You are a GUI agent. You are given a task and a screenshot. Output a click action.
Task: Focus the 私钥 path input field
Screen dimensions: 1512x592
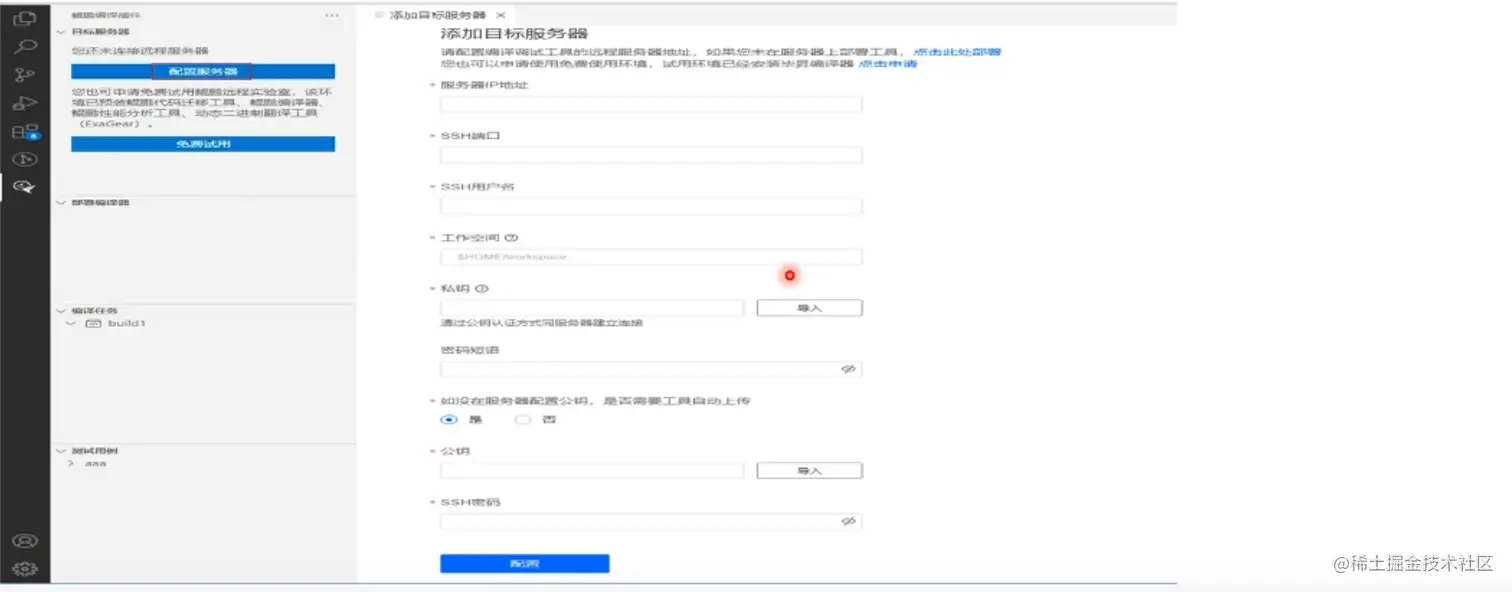tap(592, 308)
